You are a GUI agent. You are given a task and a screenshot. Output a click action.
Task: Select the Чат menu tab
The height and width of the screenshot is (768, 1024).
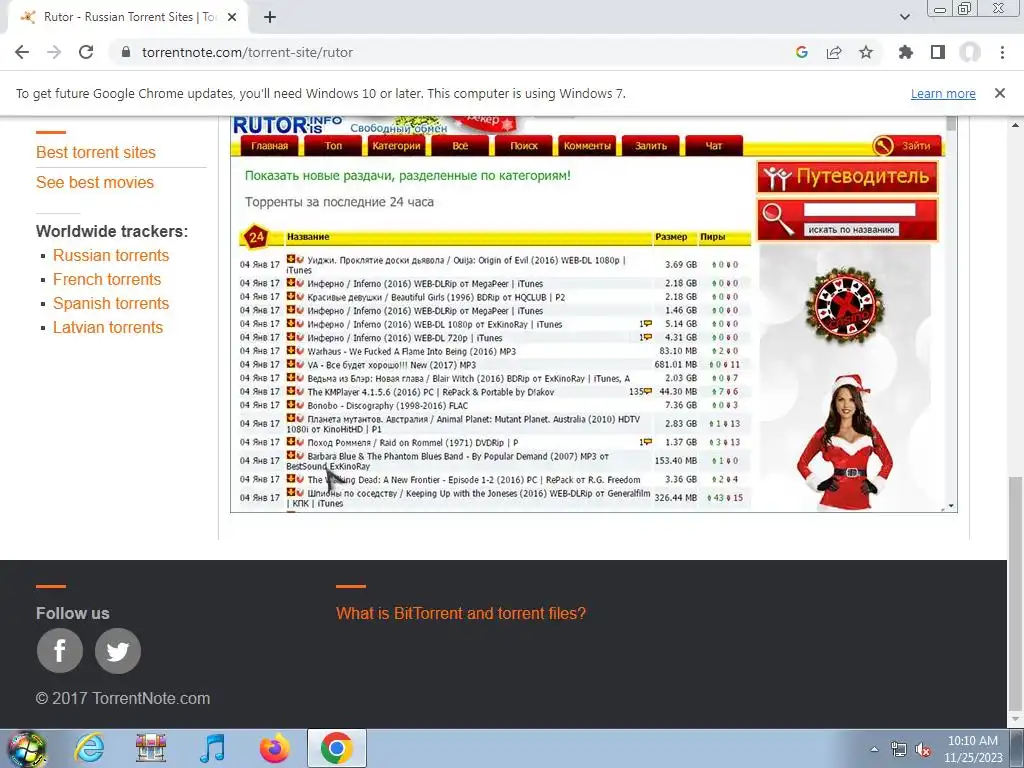point(714,146)
